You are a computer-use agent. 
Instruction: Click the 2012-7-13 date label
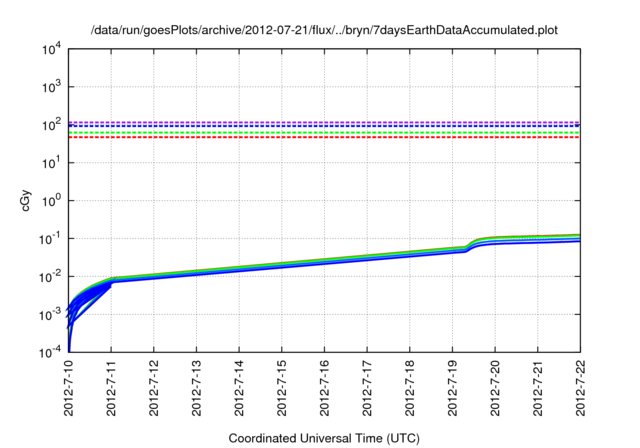pos(197,388)
